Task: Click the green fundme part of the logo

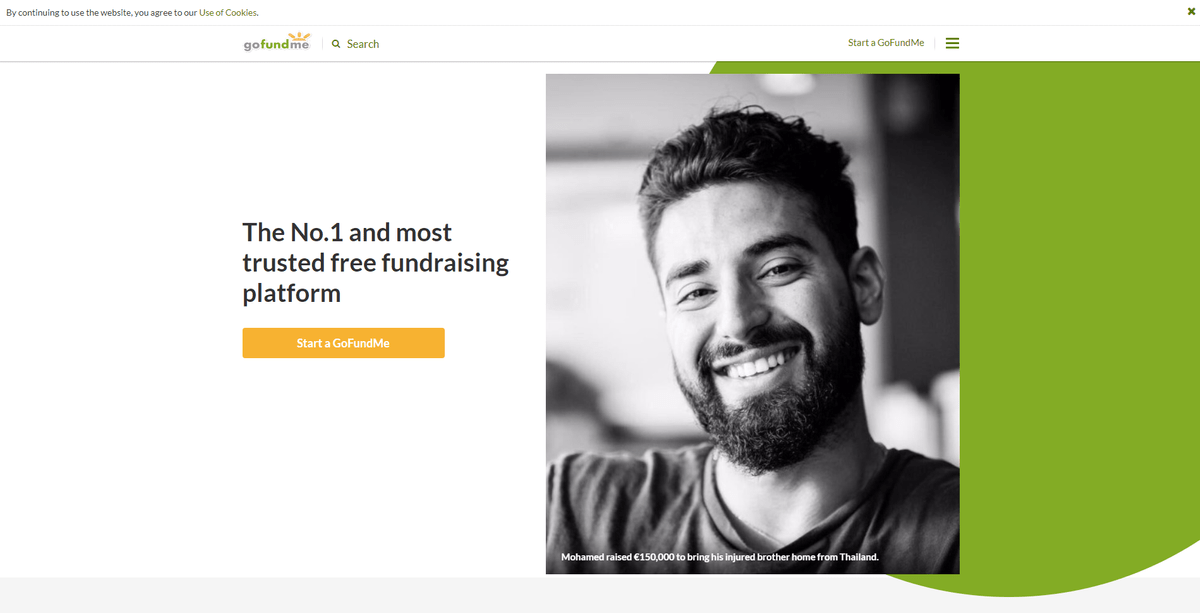Action: tap(276, 45)
